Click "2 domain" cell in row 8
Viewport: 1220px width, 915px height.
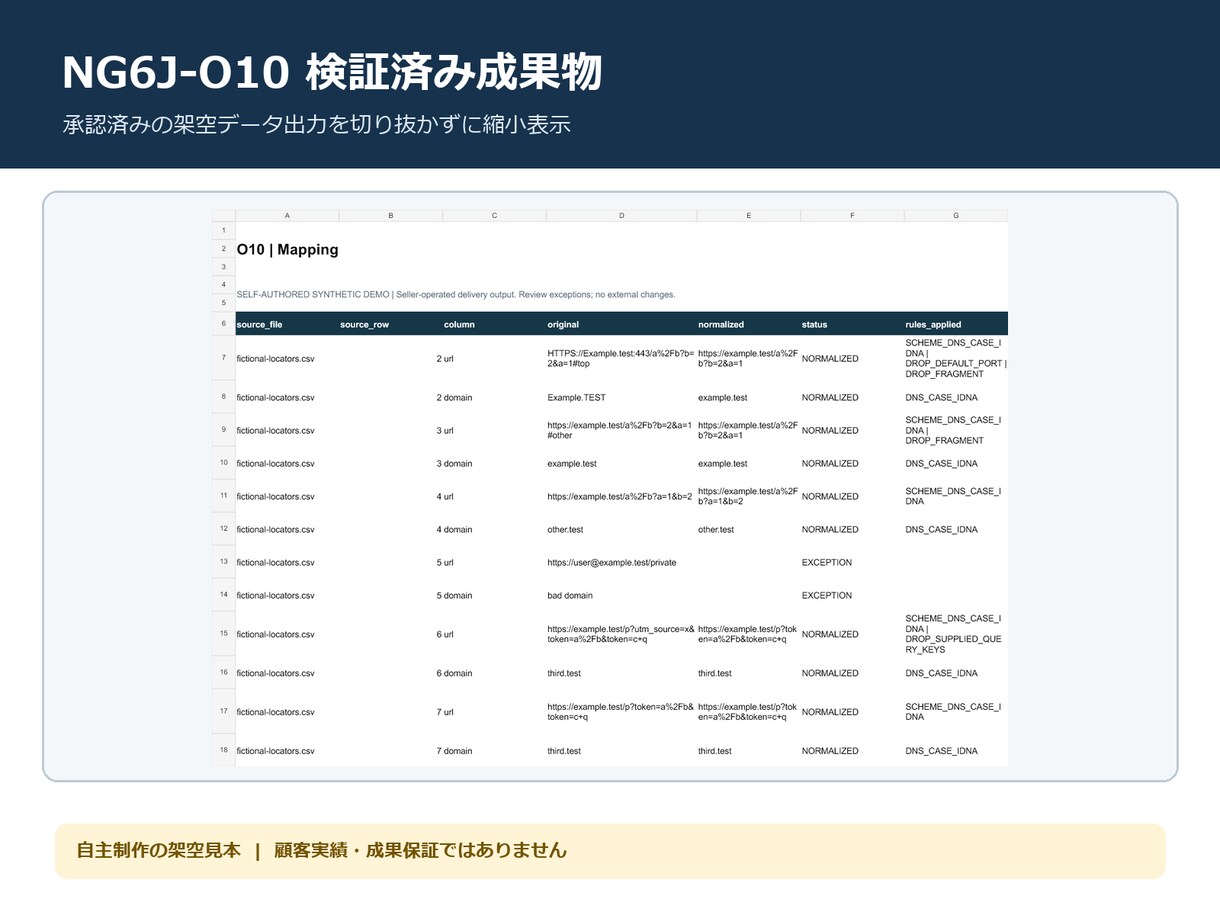coord(455,397)
